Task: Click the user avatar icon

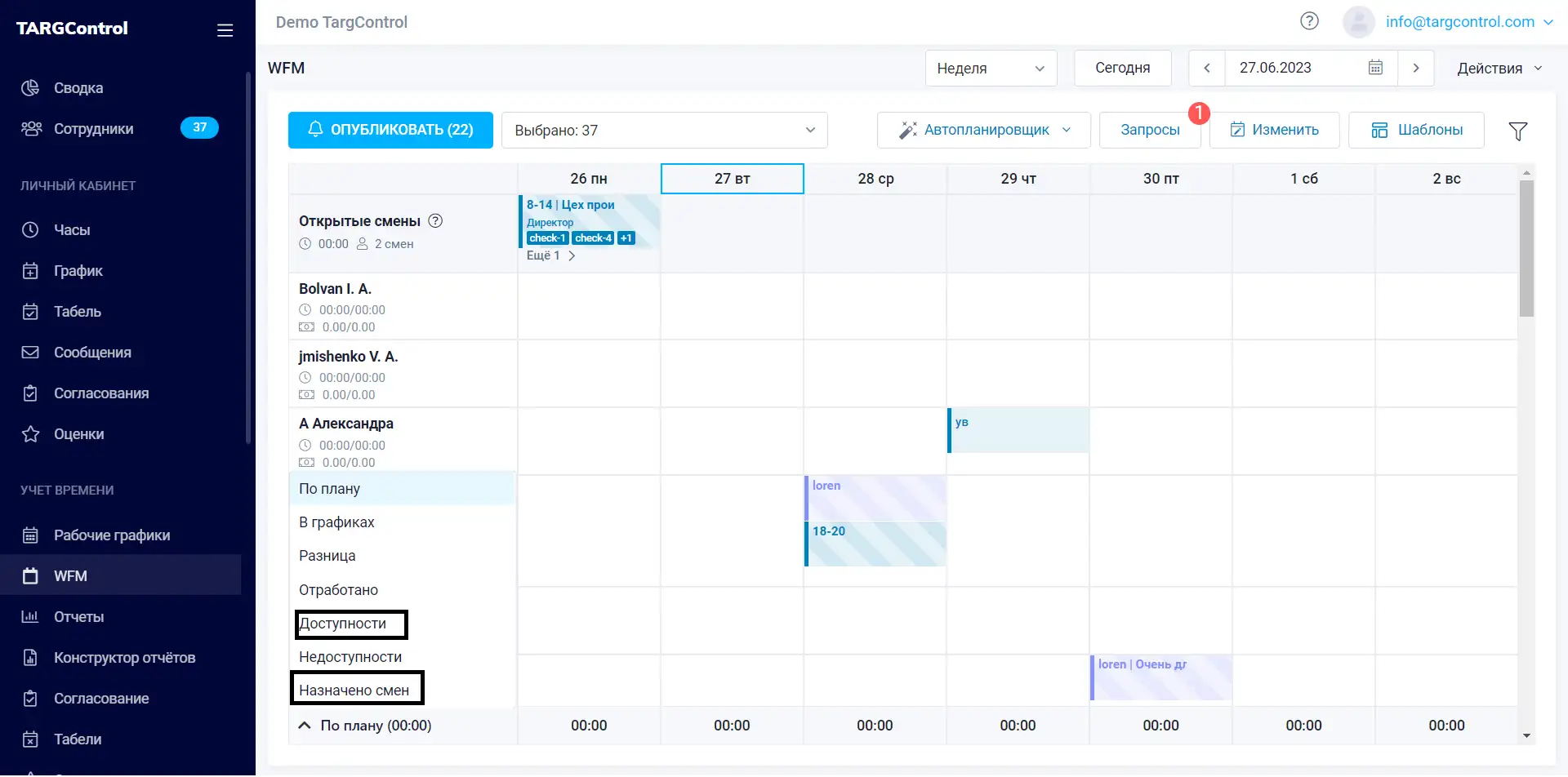Action: (x=1359, y=22)
